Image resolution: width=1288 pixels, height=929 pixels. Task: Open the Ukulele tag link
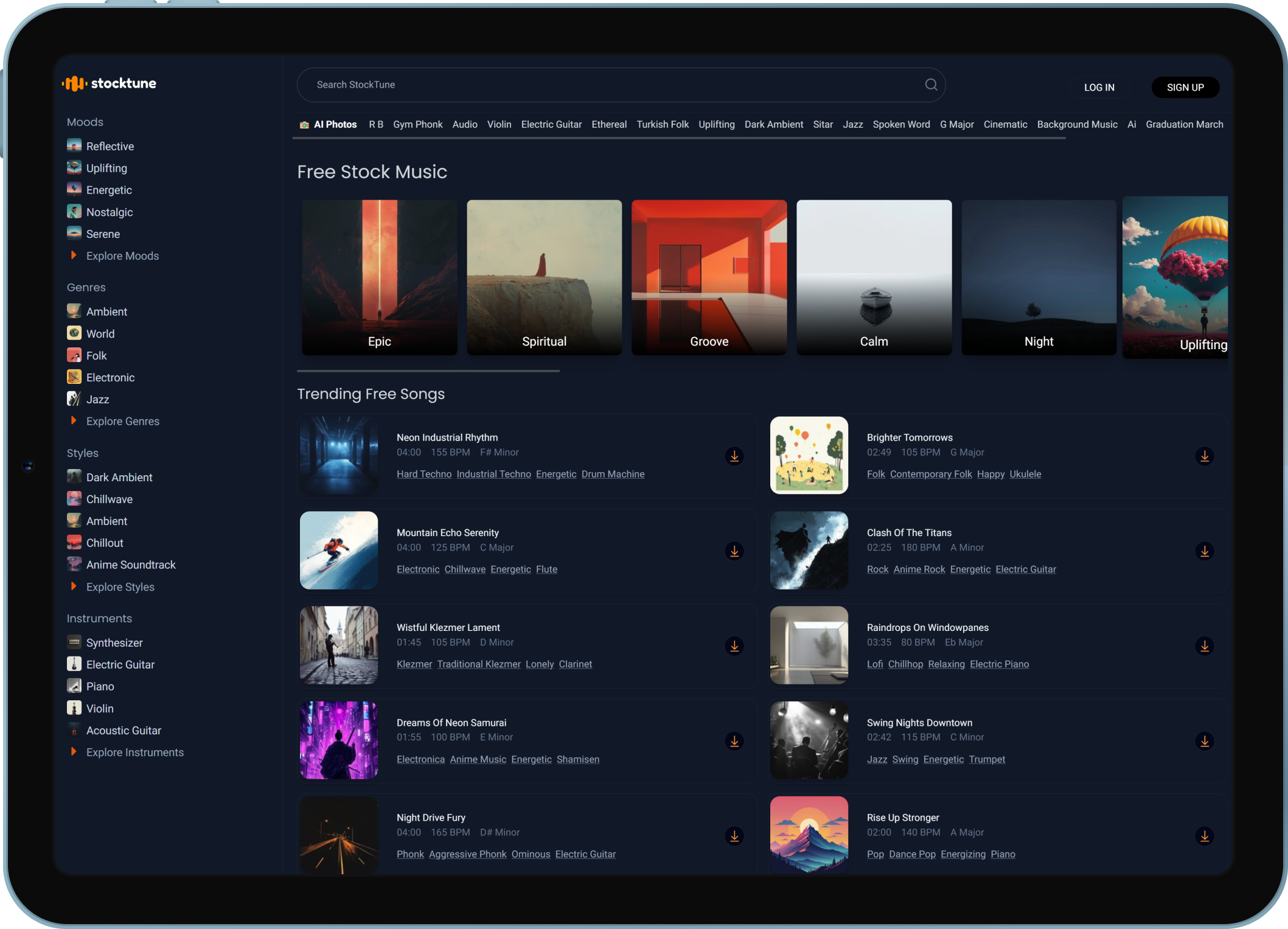tap(1025, 474)
